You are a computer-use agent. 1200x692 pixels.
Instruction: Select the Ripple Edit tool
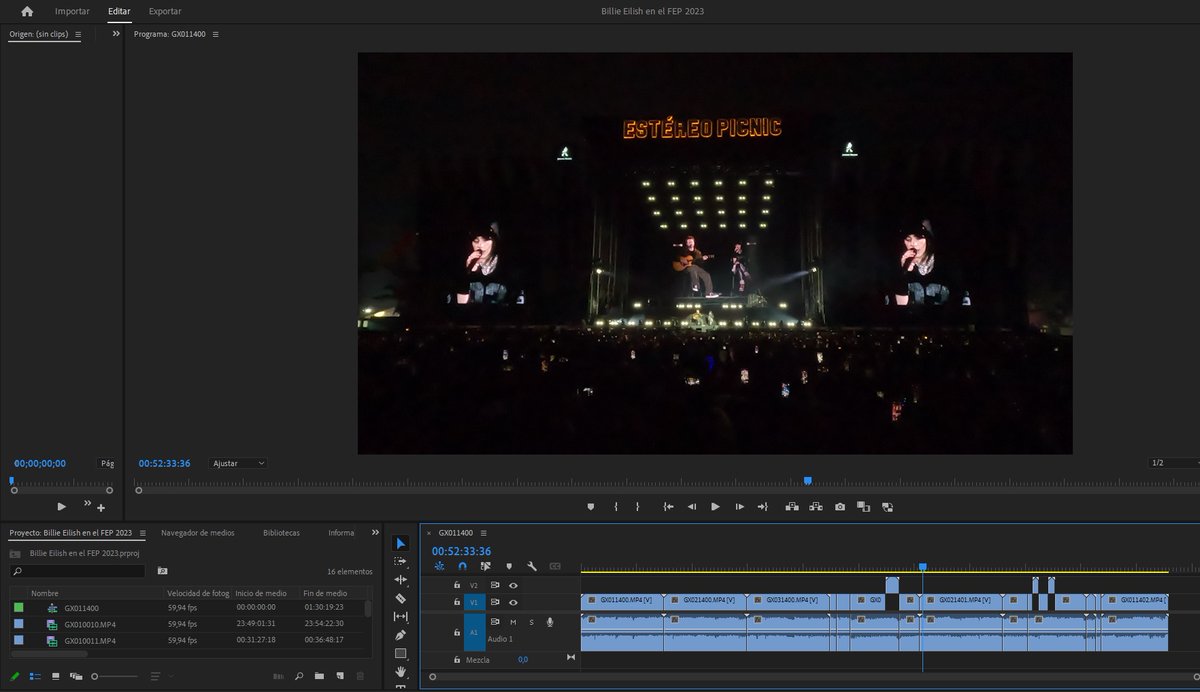tap(401, 580)
